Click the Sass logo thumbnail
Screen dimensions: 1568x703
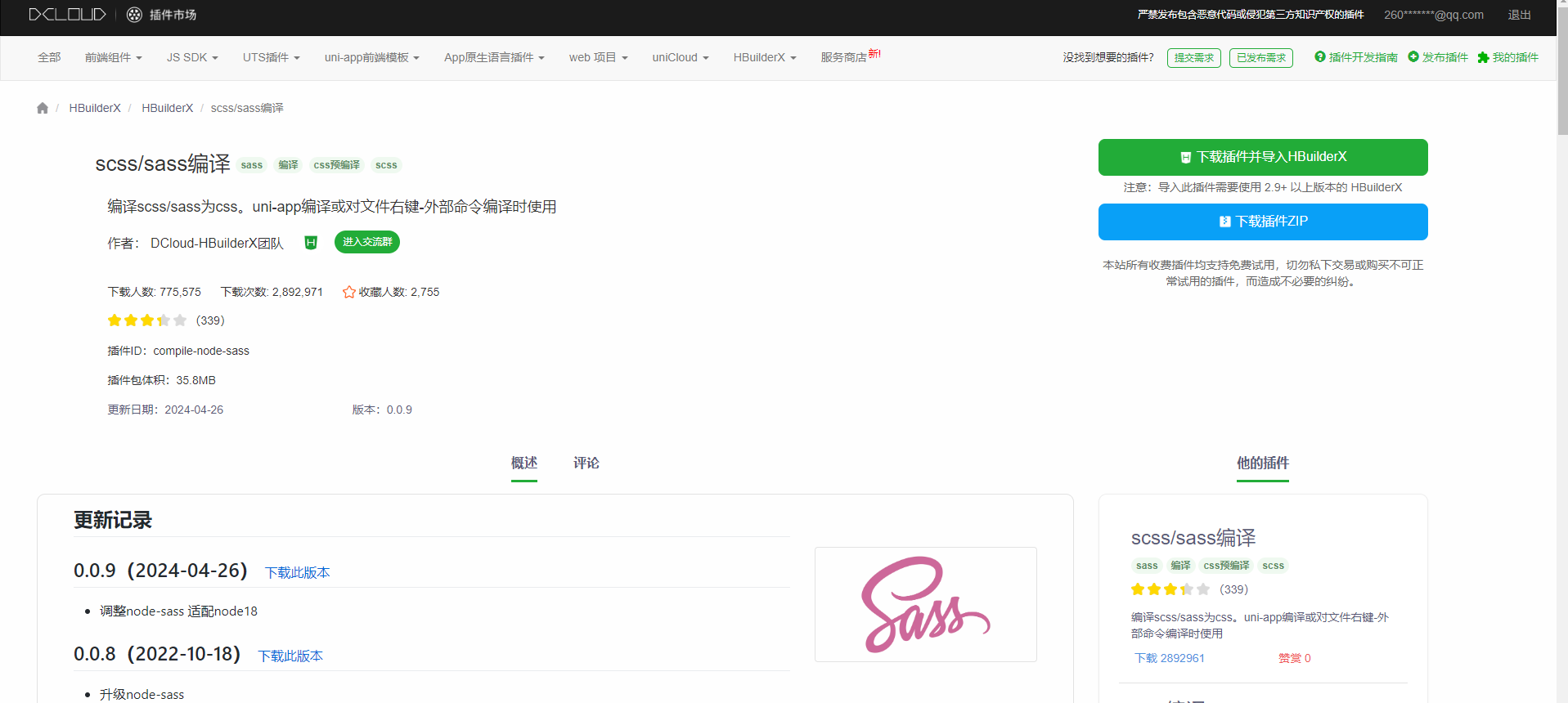tap(925, 604)
